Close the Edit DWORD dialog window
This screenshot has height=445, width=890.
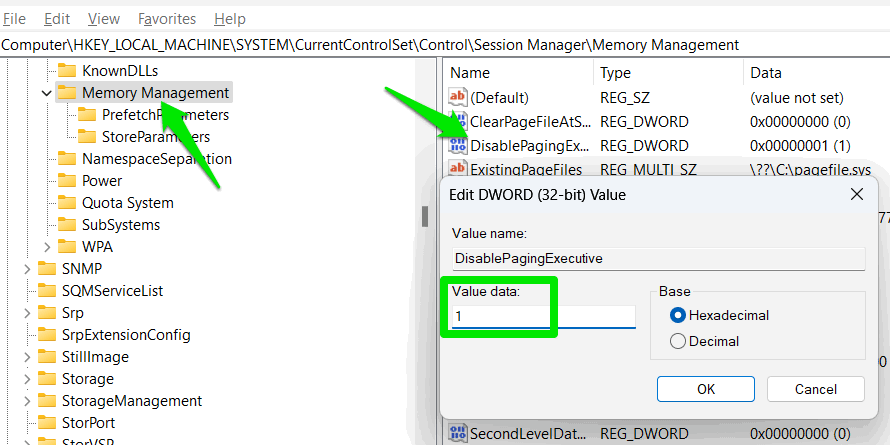pyautogui.click(x=856, y=194)
